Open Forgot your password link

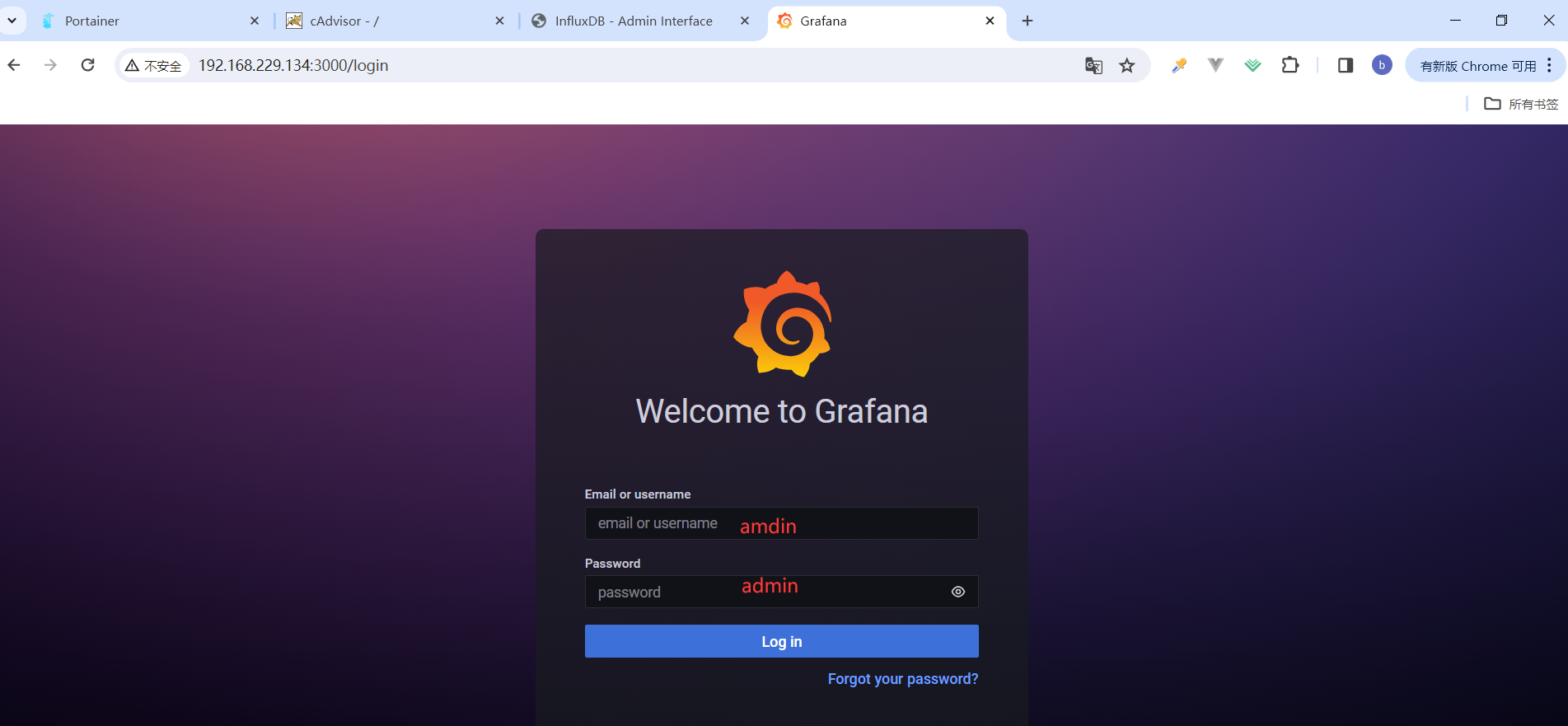903,679
